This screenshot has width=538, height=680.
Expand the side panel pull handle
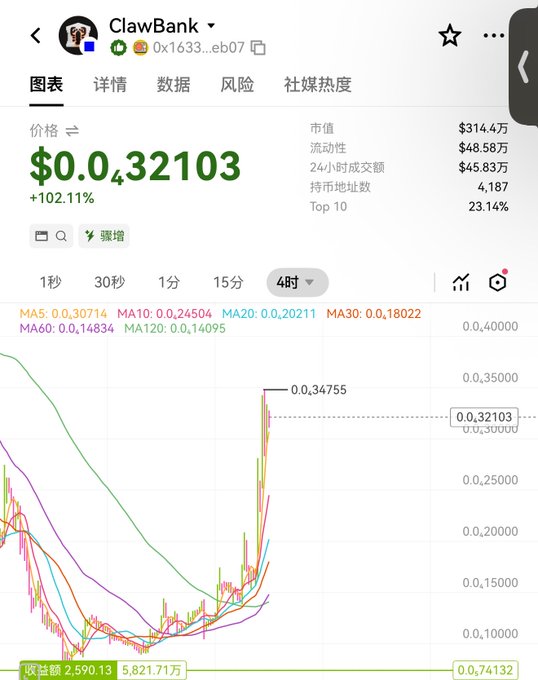pyautogui.click(x=523, y=67)
